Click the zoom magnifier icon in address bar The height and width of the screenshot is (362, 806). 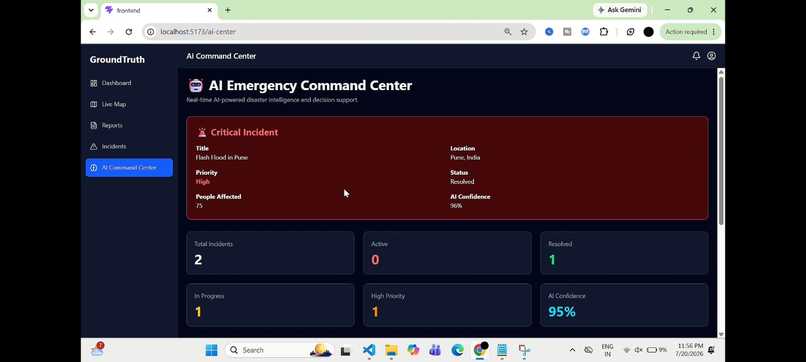[x=507, y=32]
